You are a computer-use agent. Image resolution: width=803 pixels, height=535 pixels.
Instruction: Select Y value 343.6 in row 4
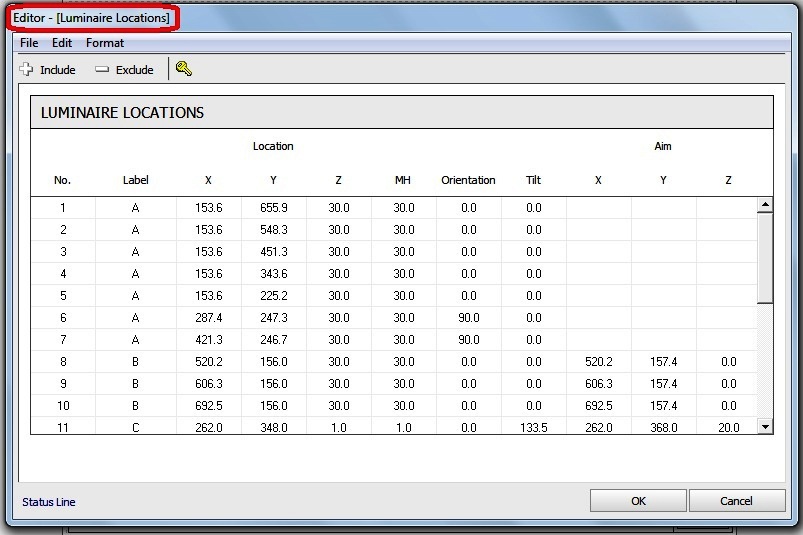(273, 274)
